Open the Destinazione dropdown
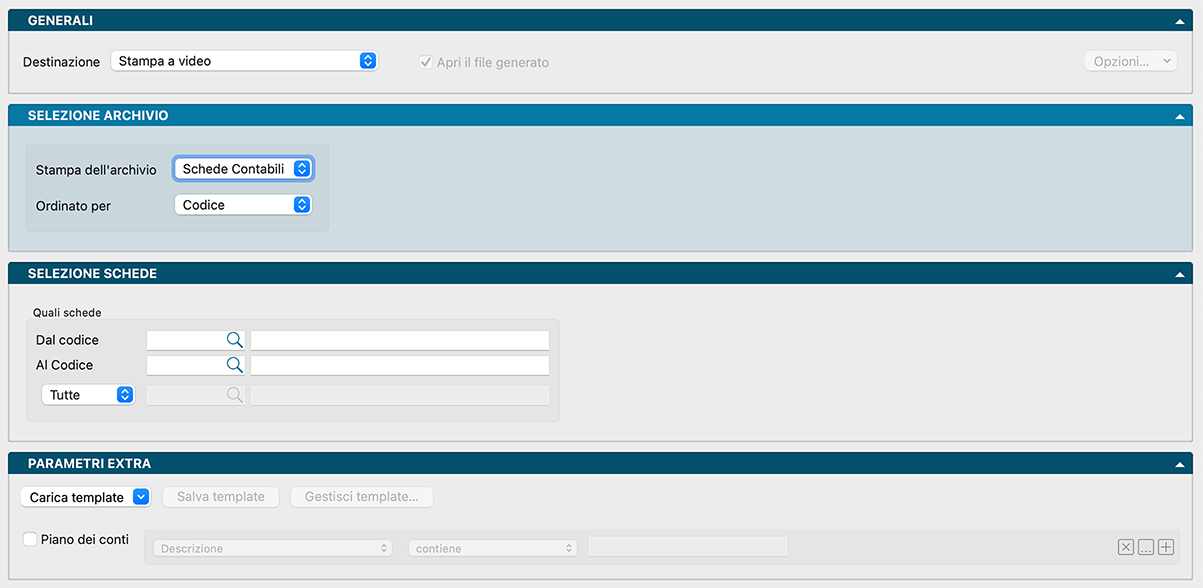This screenshot has width=1203, height=588. 244,61
